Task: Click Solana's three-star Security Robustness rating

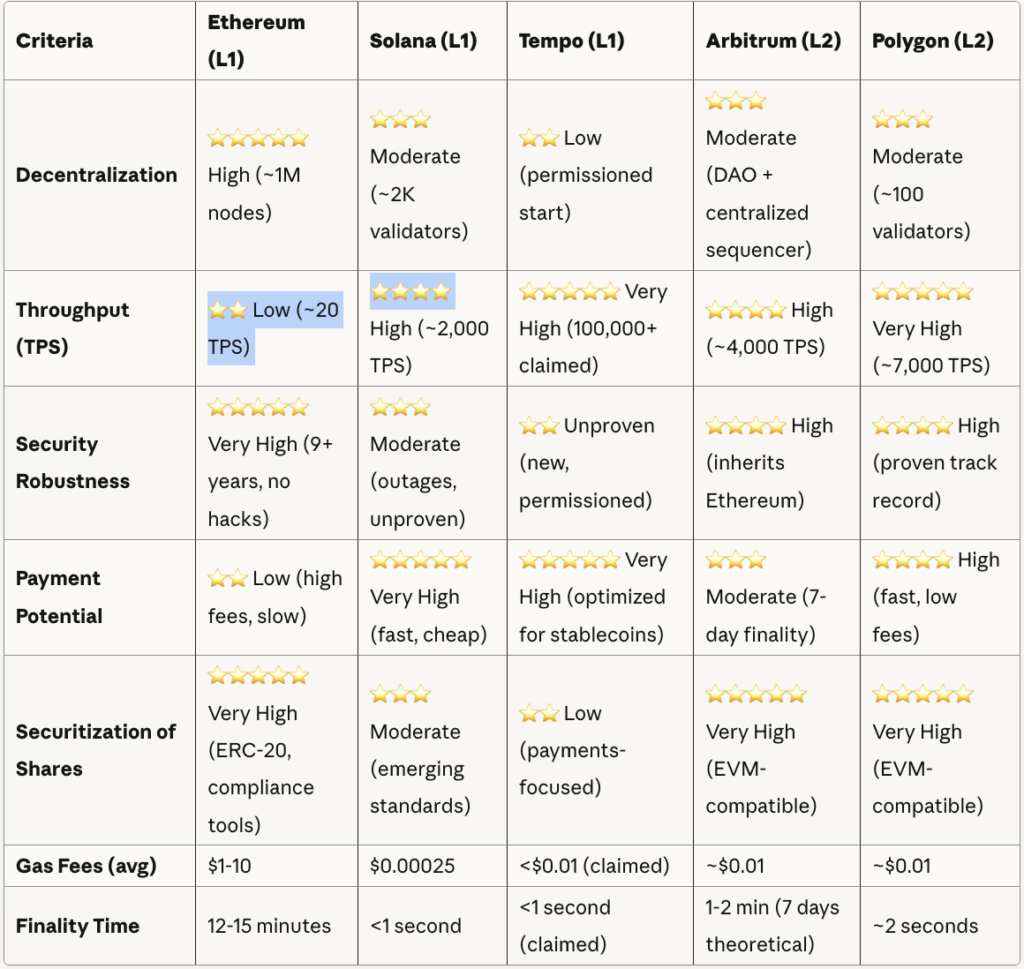Action: click(400, 407)
